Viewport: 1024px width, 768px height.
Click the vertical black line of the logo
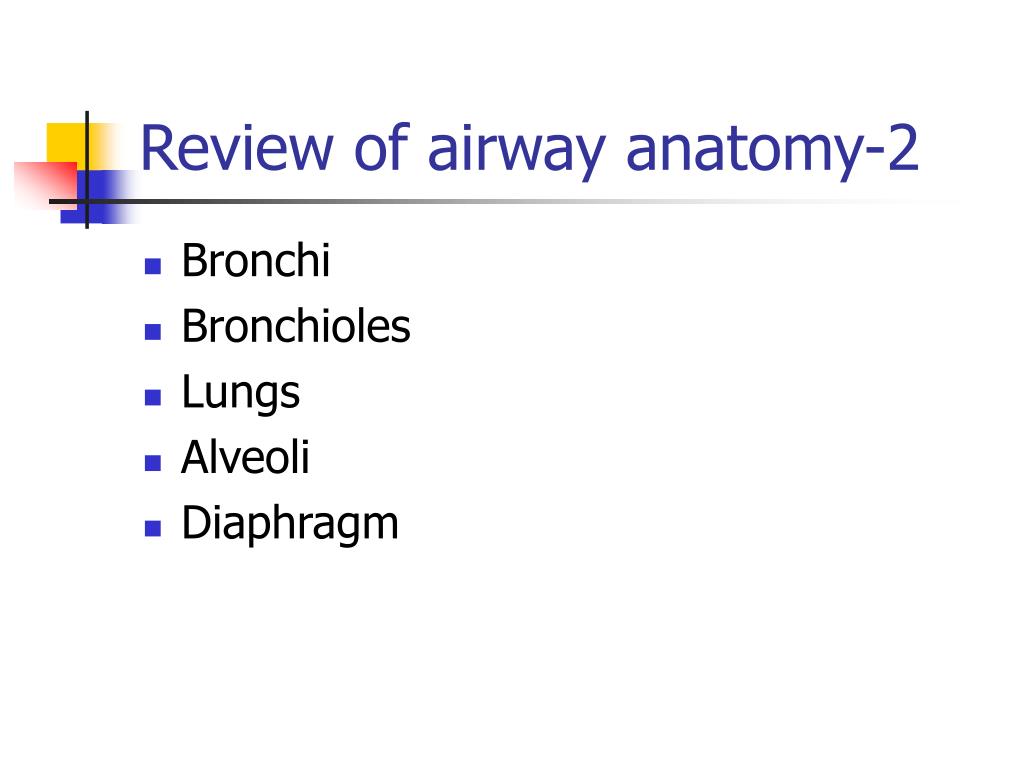(87, 170)
